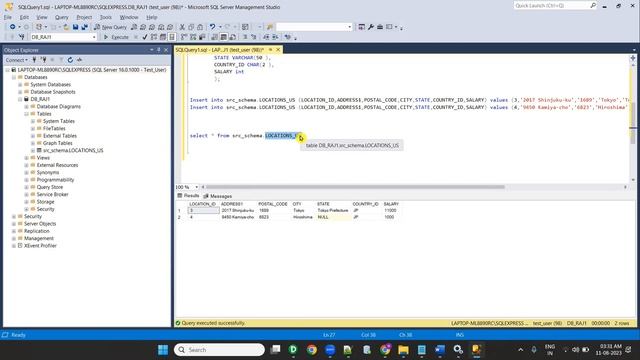
Task: Click the Save file icon
Action: coord(76,27)
